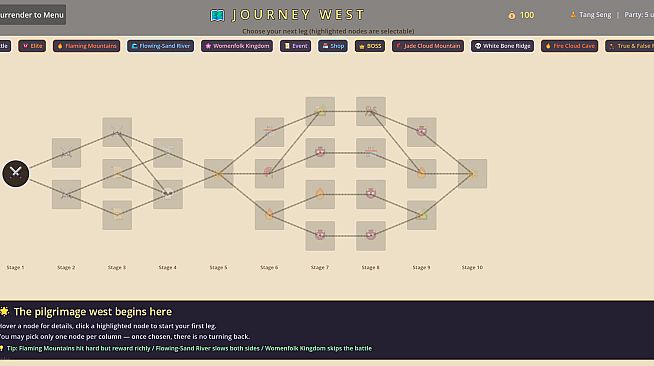Pick the topmost node in Stage 3
This screenshot has width=654, height=366.
pos(117,132)
